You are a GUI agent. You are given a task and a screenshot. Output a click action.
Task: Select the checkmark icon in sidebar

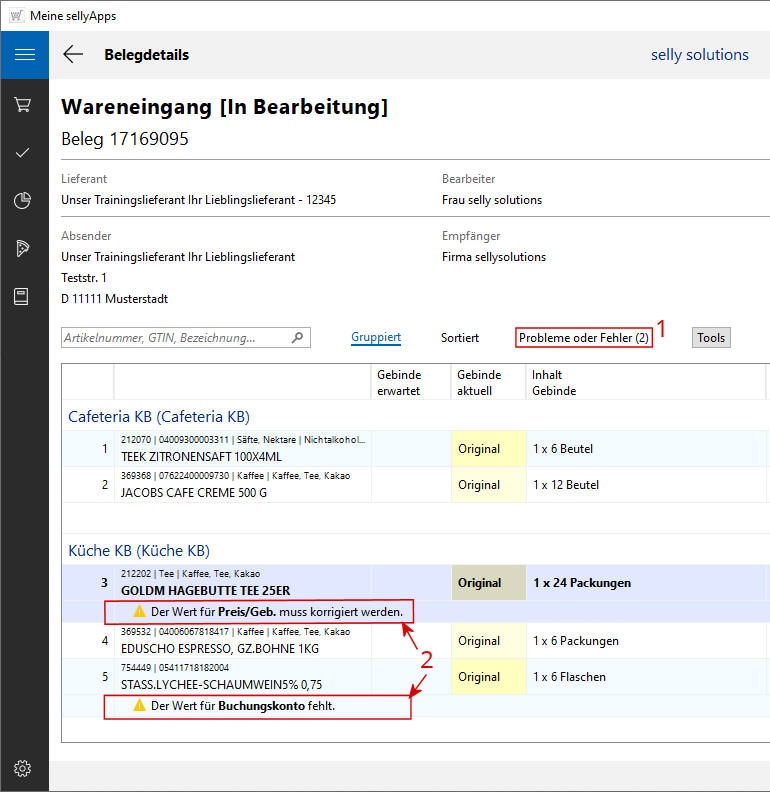pyautogui.click(x=23, y=153)
